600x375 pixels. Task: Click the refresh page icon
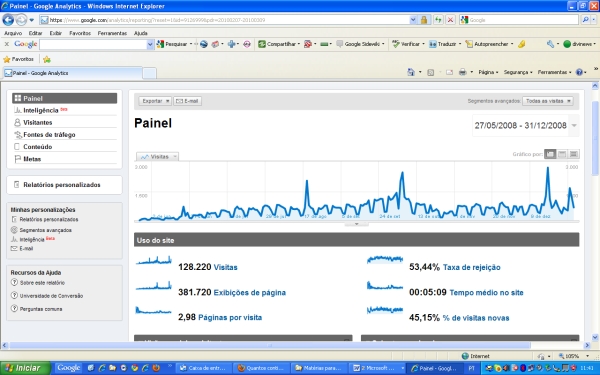438,20
